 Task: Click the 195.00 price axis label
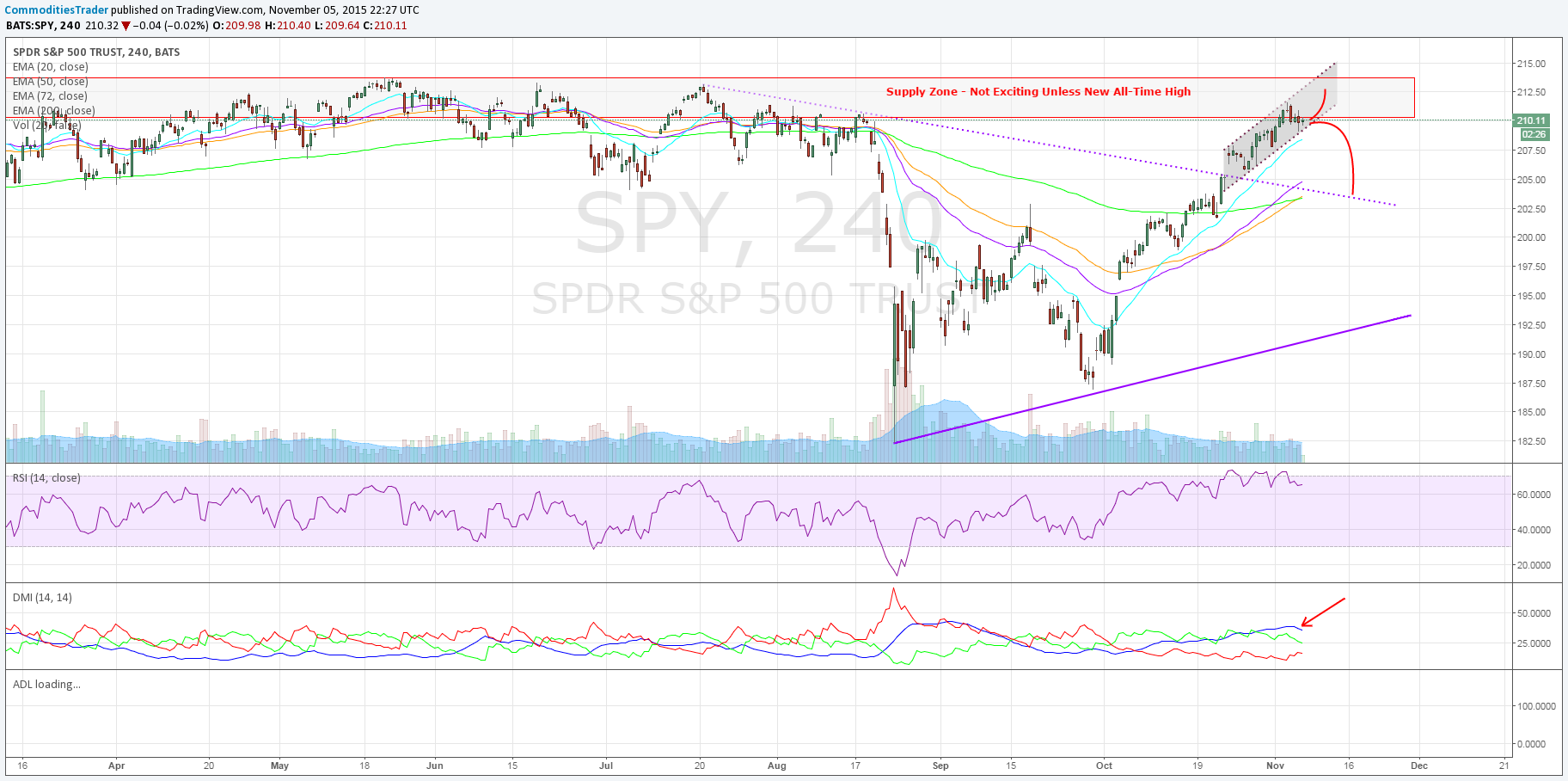tap(1531, 296)
